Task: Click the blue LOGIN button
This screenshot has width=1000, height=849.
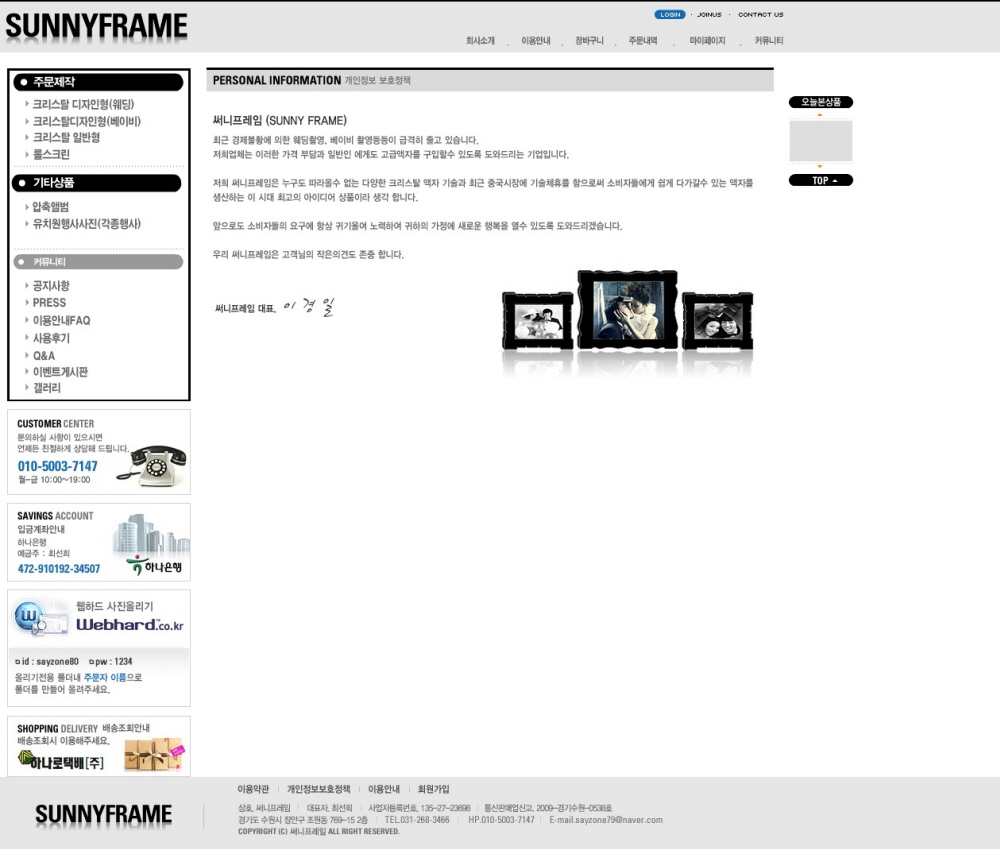Action: pyautogui.click(x=669, y=15)
